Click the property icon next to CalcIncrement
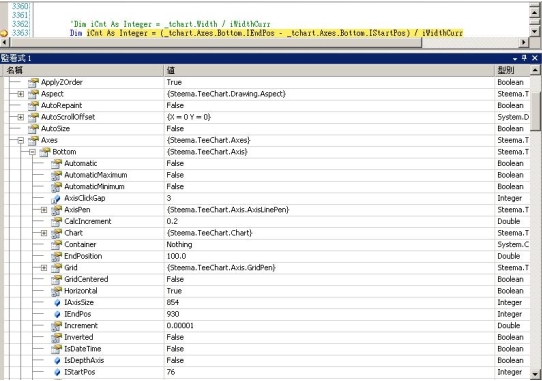The width and height of the screenshot is (542, 381). tap(56, 221)
